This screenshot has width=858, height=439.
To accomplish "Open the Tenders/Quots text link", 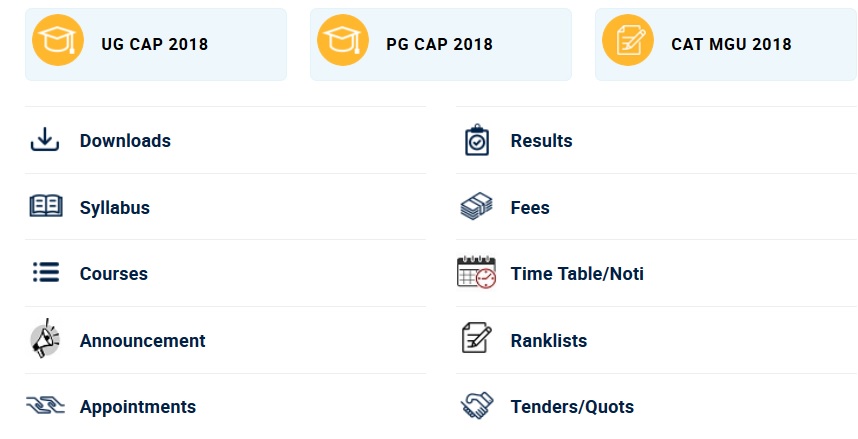I will [x=572, y=407].
